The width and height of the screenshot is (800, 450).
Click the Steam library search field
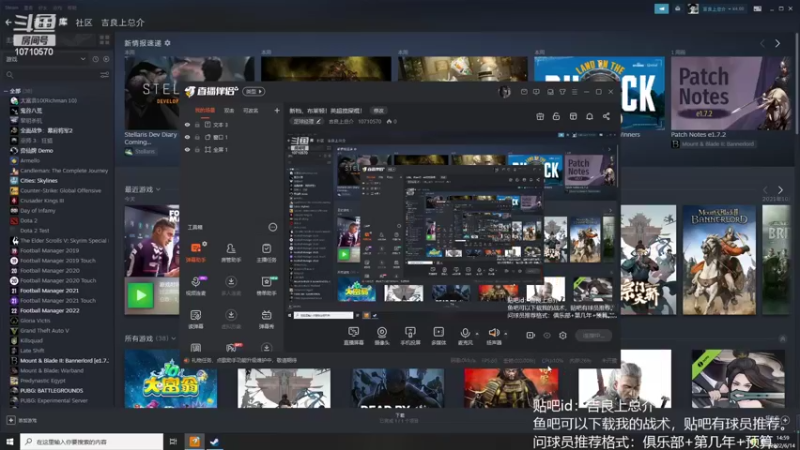pyautogui.click(x=51, y=74)
